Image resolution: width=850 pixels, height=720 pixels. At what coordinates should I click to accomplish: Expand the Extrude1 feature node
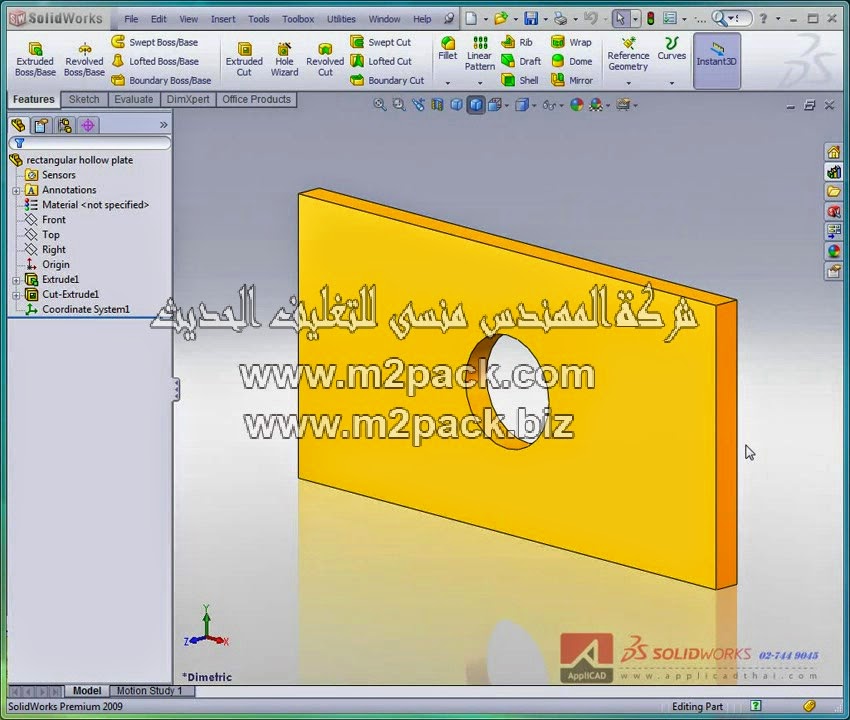click(x=16, y=280)
